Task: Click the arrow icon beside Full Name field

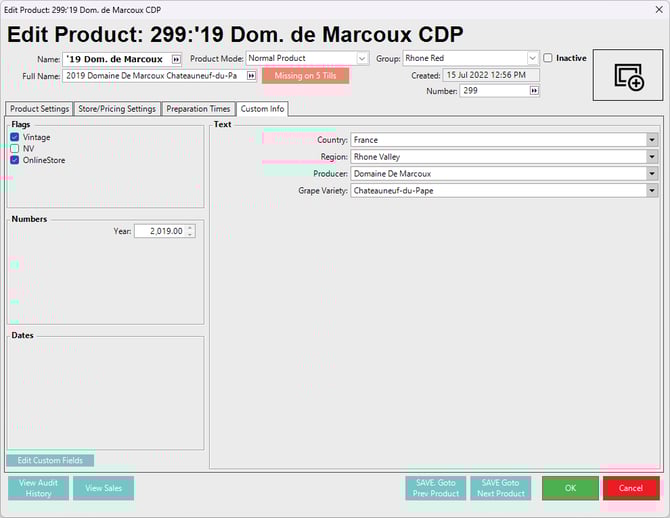Action: (x=251, y=75)
